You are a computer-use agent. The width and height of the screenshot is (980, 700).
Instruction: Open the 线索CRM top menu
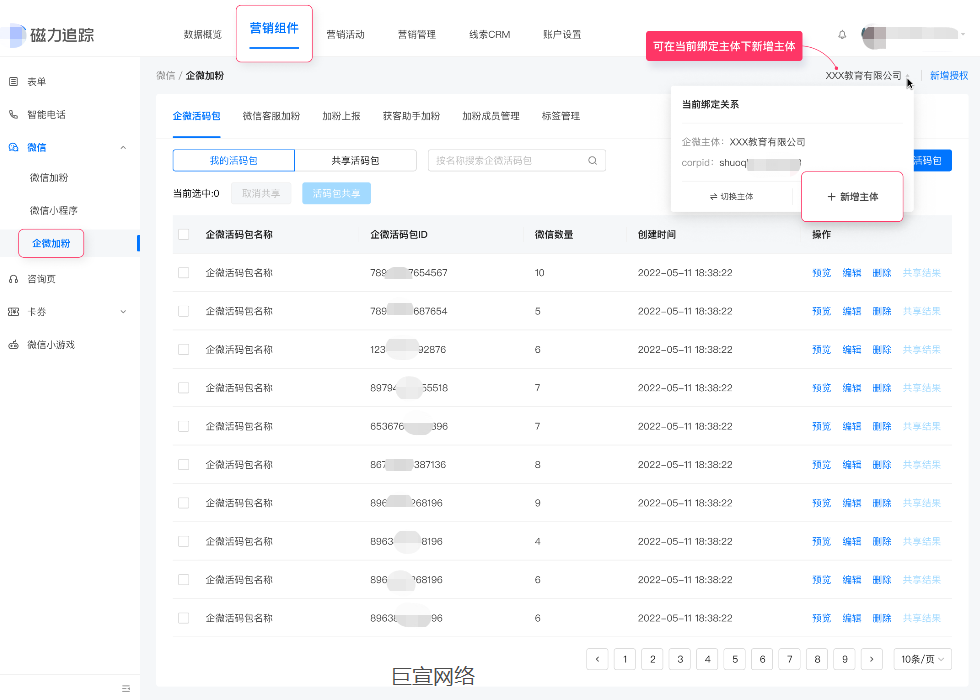(489, 34)
